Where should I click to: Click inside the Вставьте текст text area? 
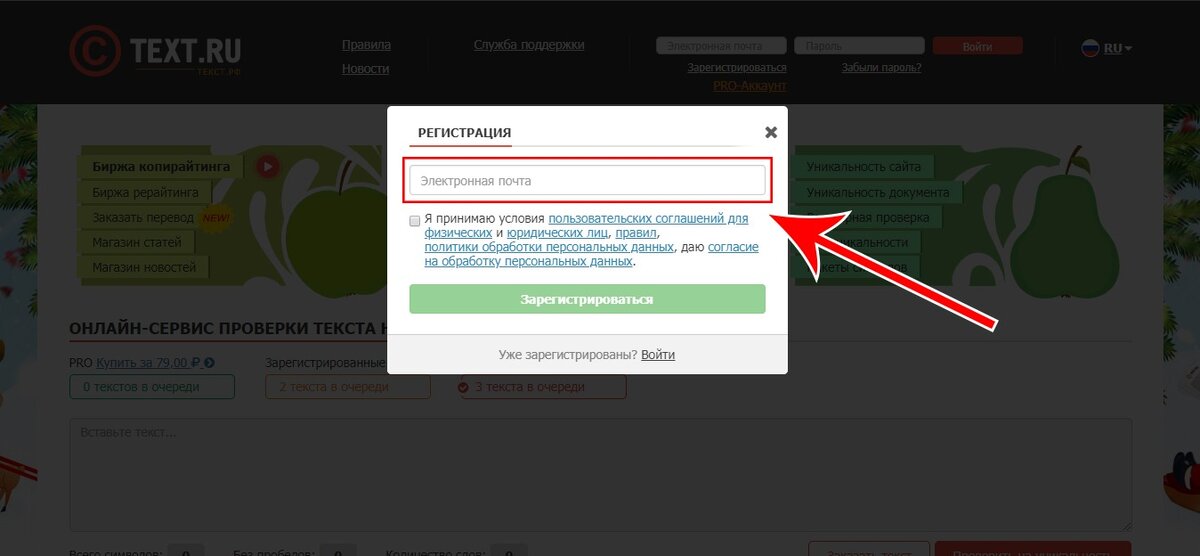point(600,475)
